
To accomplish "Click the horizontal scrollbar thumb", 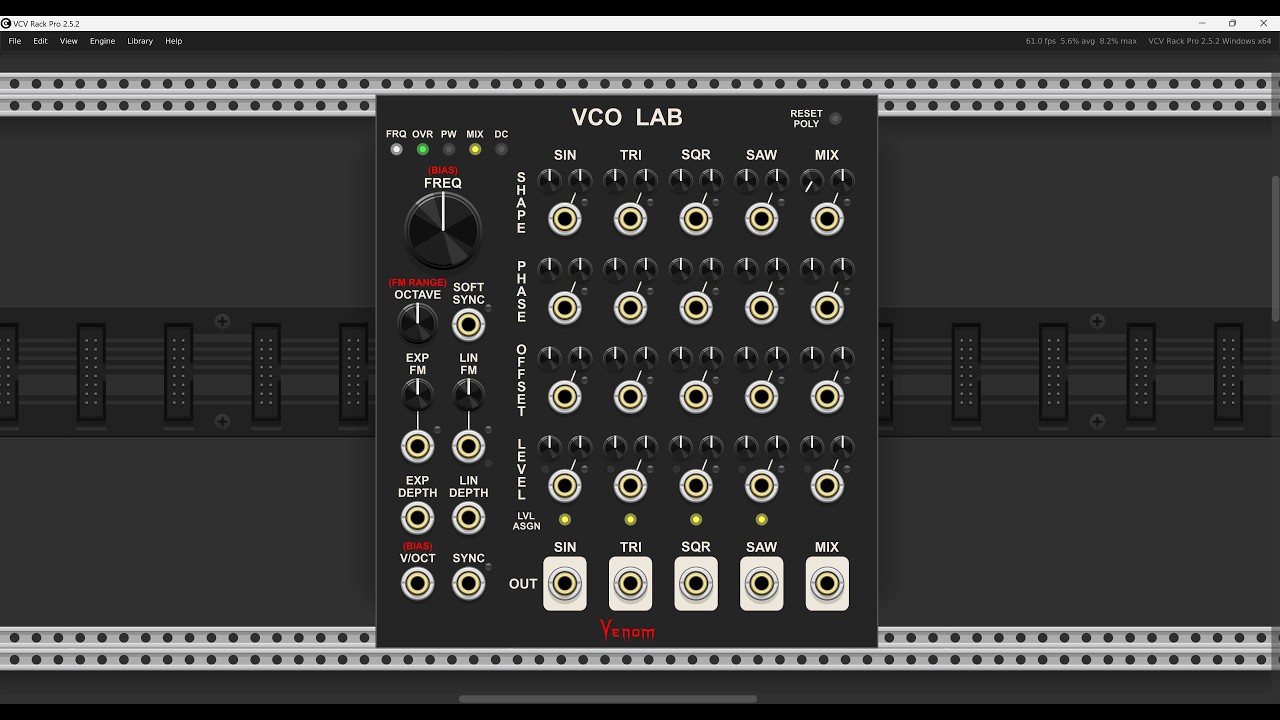I will (x=608, y=699).
